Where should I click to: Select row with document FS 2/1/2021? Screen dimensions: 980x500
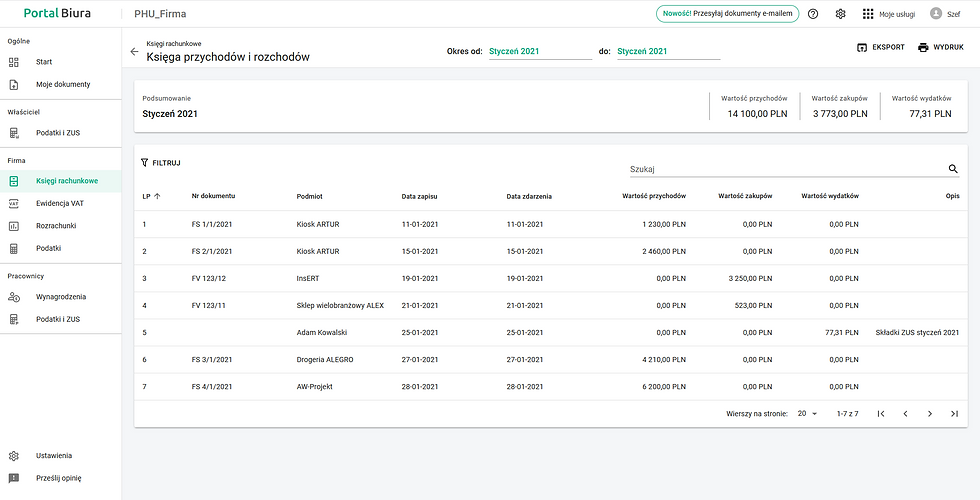click(x=551, y=251)
